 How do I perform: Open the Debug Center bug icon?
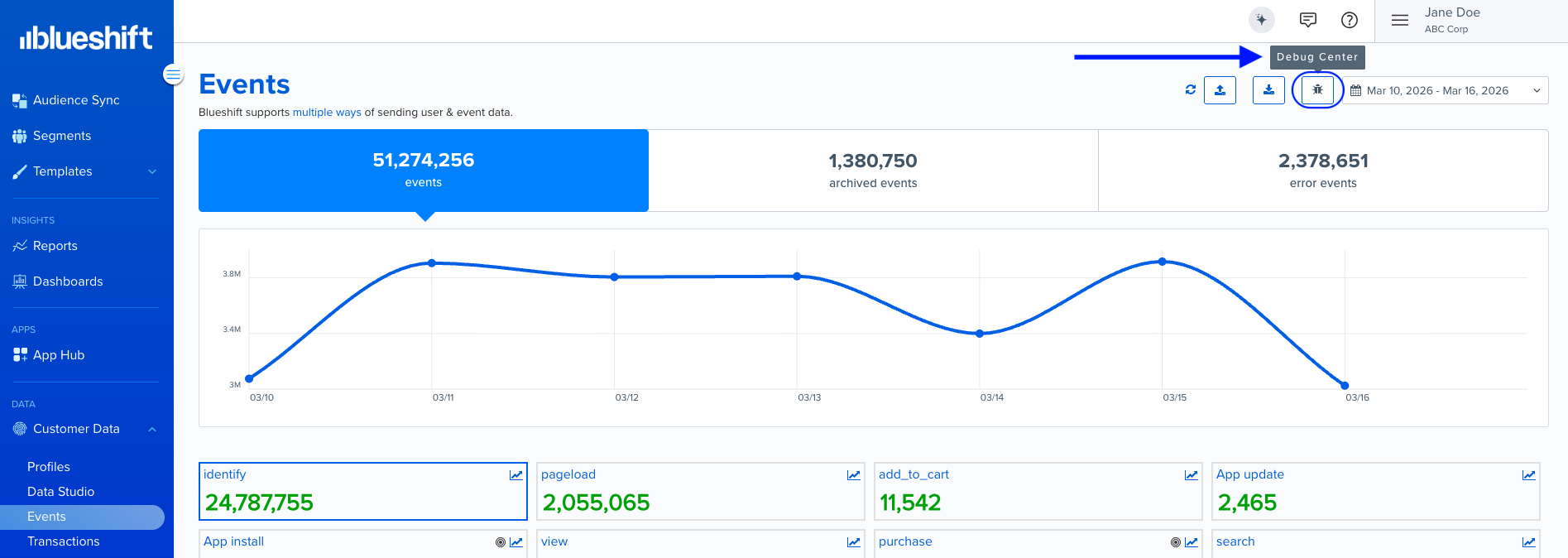(x=1317, y=90)
